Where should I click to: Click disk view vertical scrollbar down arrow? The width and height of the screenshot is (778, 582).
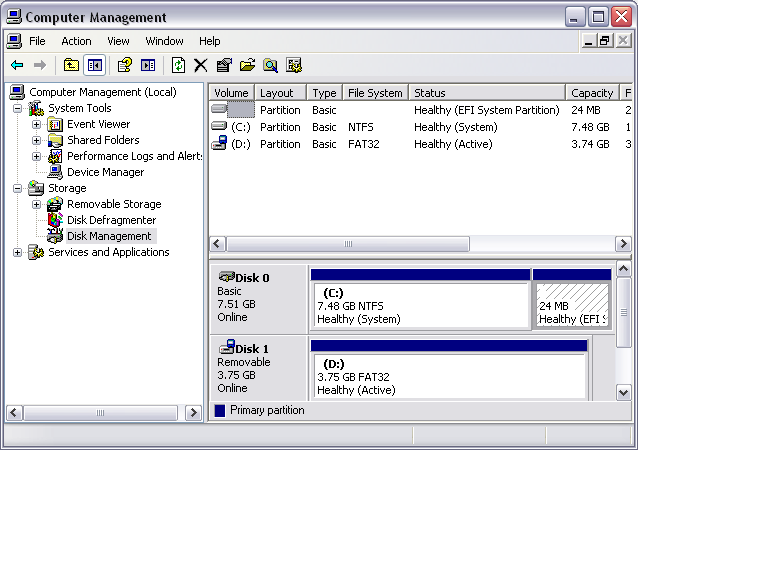coord(624,392)
